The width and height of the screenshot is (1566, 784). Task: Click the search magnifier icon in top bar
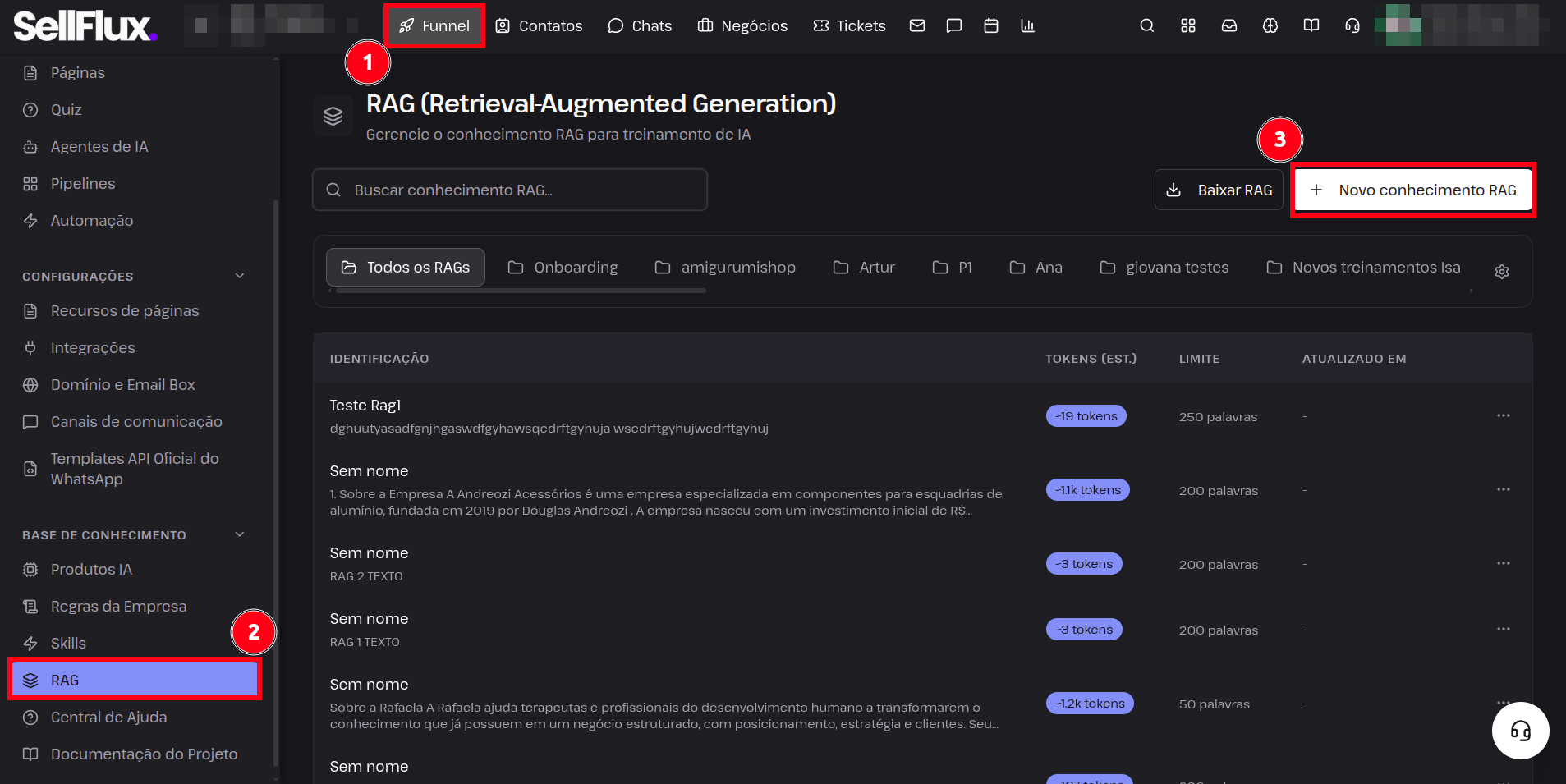pos(1147,25)
